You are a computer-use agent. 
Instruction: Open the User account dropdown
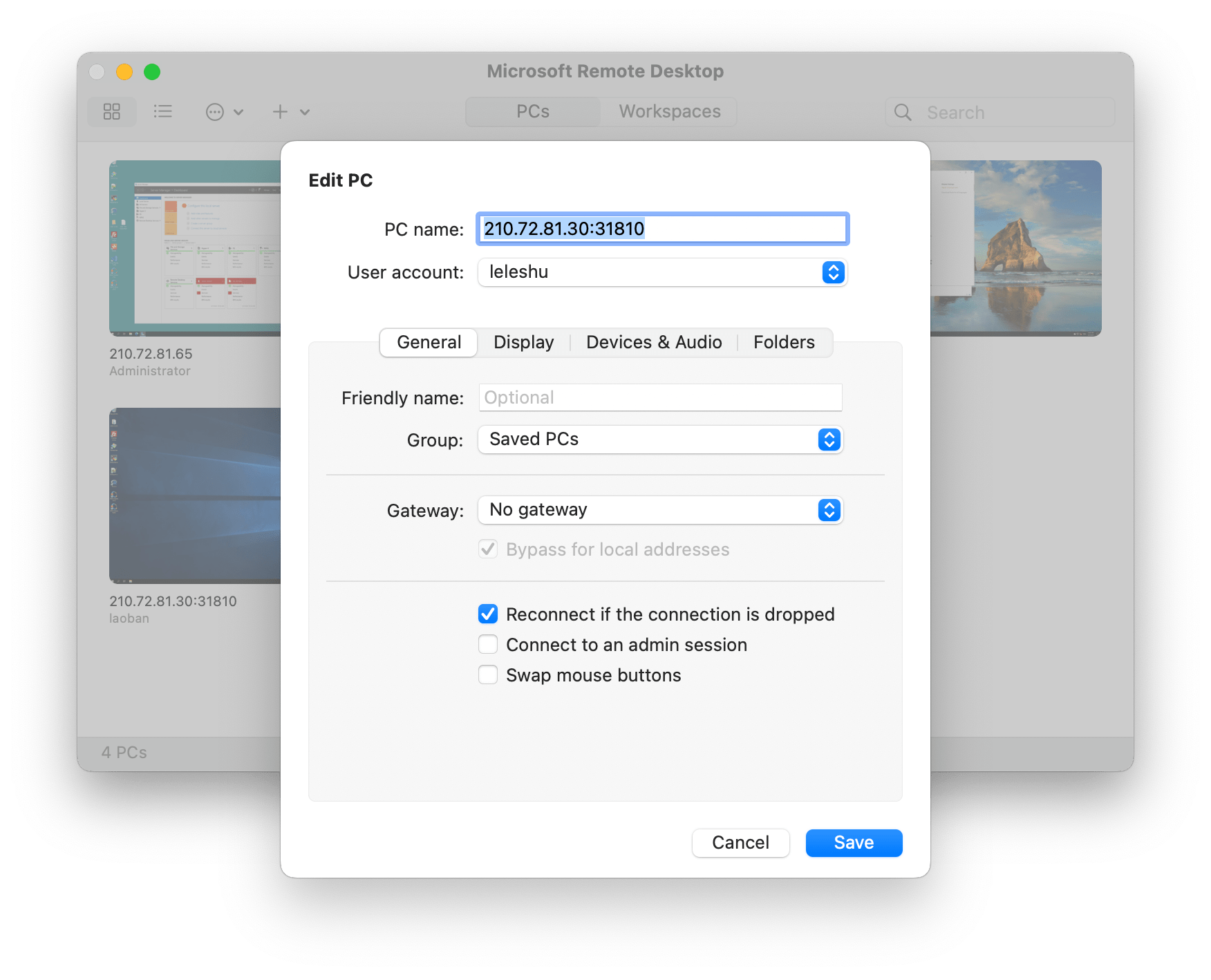pos(662,272)
